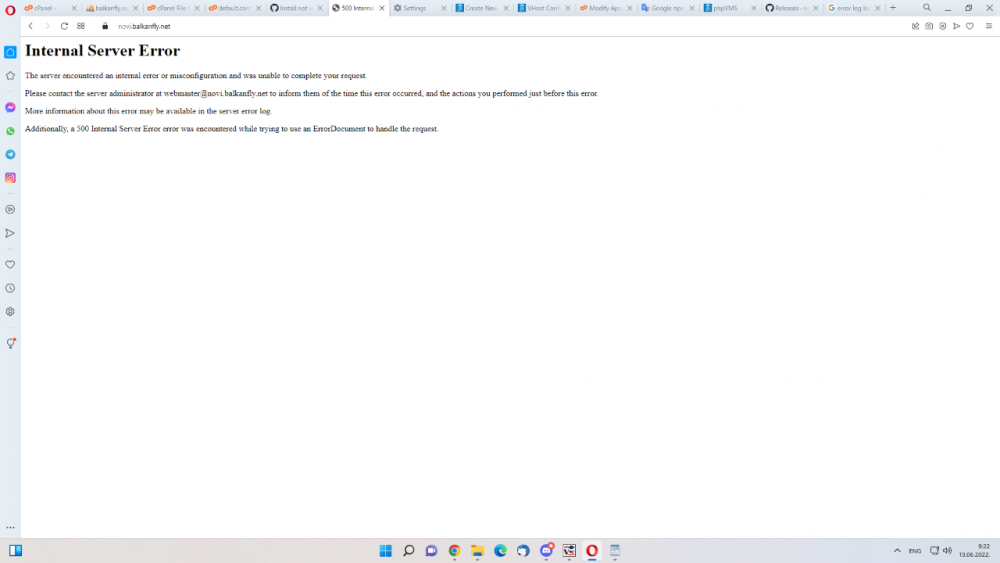Image resolution: width=1000 pixels, height=563 pixels.
Task: Reload the current page
Action: coord(64,26)
